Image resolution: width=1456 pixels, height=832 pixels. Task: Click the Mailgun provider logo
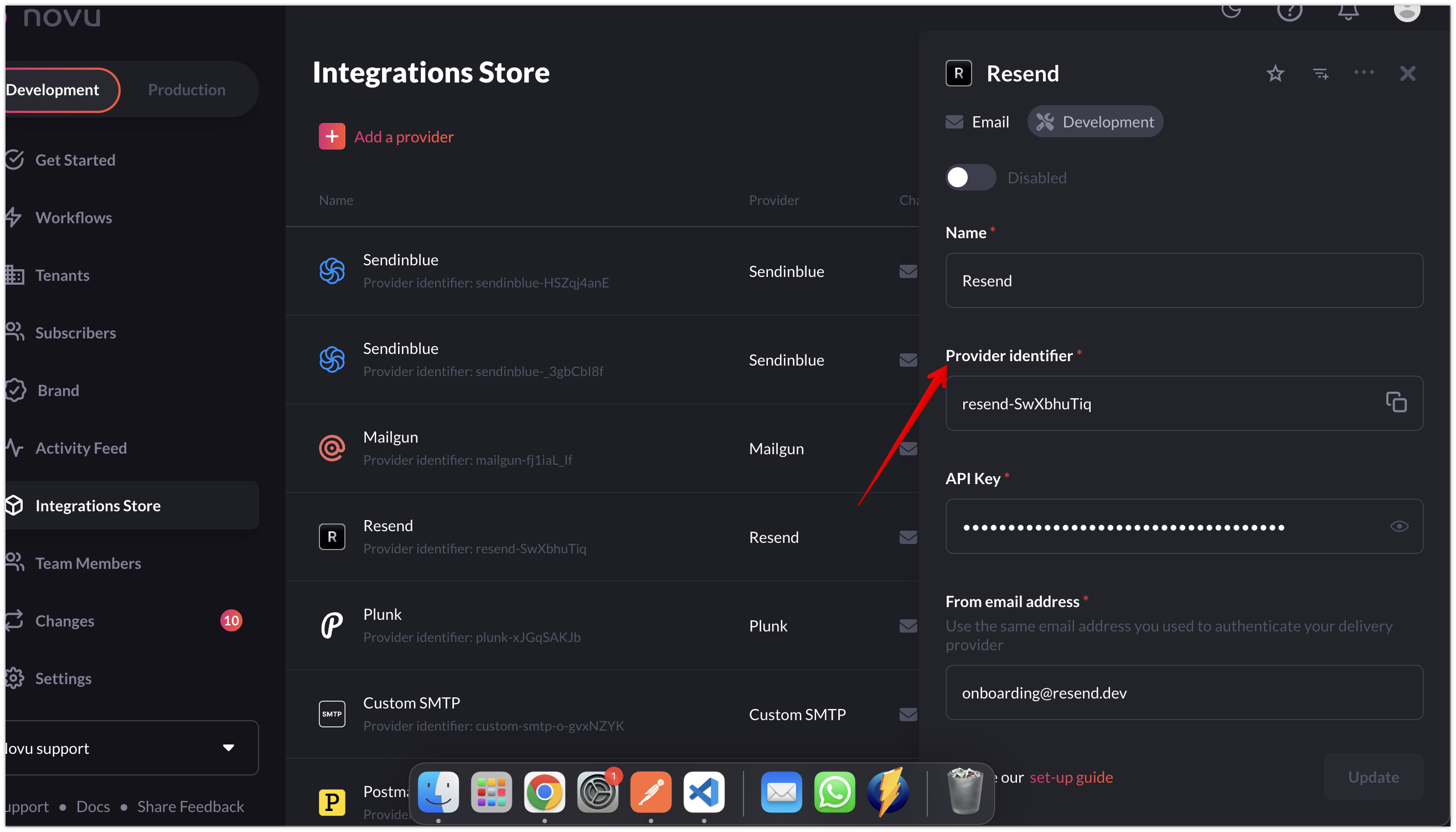(332, 448)
